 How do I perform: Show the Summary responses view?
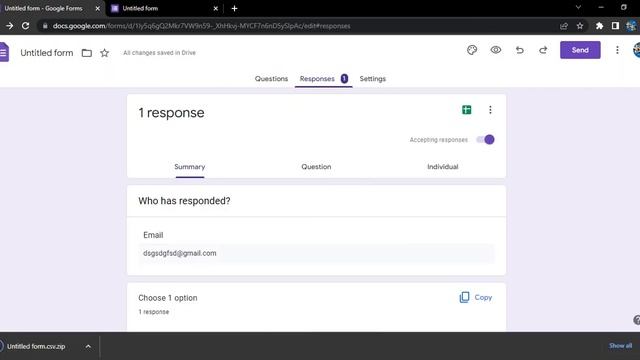point(190,167)
